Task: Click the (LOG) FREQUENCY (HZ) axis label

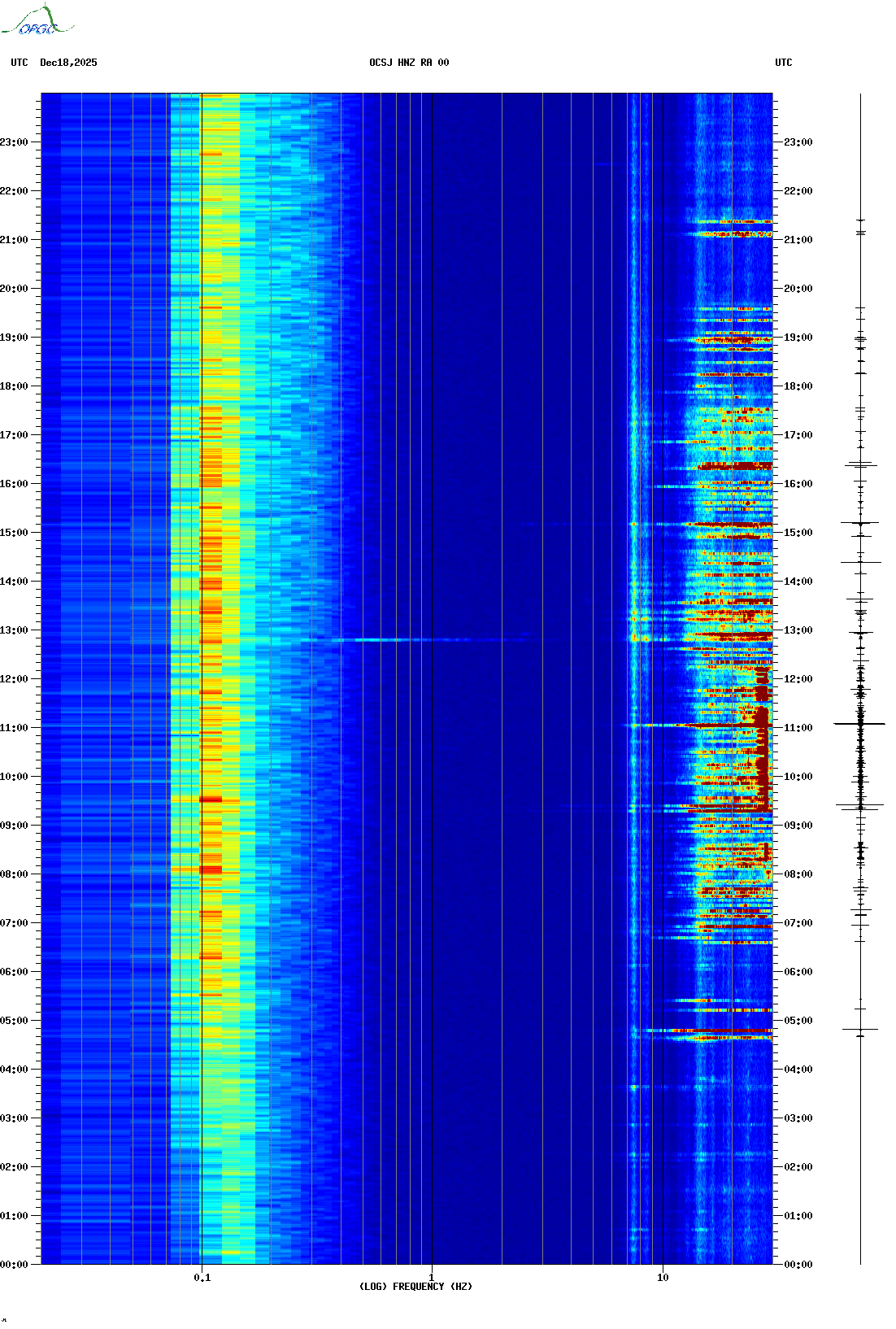Action: tap(415, 1286)
